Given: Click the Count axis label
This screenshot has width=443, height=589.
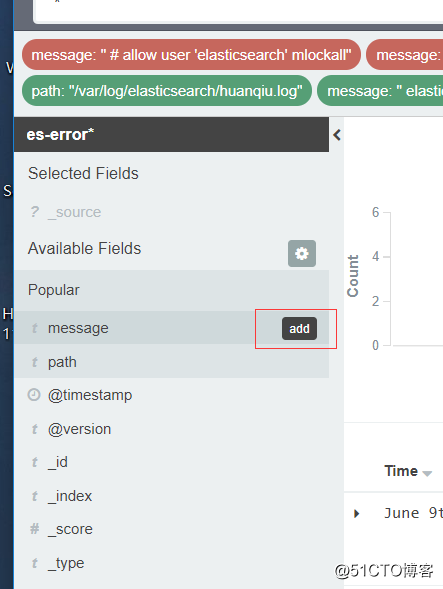Looking at the screenshot, I should point(353,276).
